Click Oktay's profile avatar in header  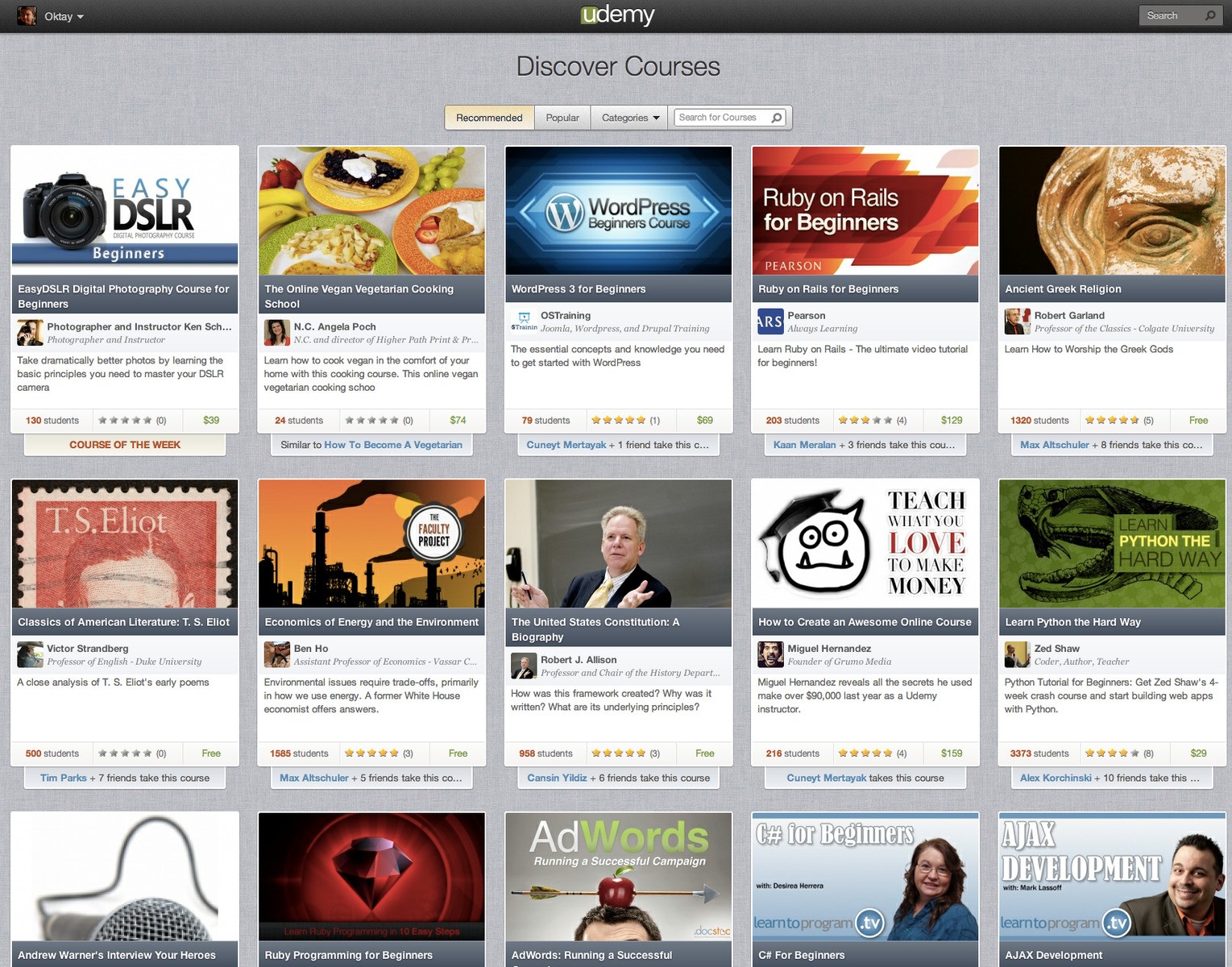coord(27,16)
